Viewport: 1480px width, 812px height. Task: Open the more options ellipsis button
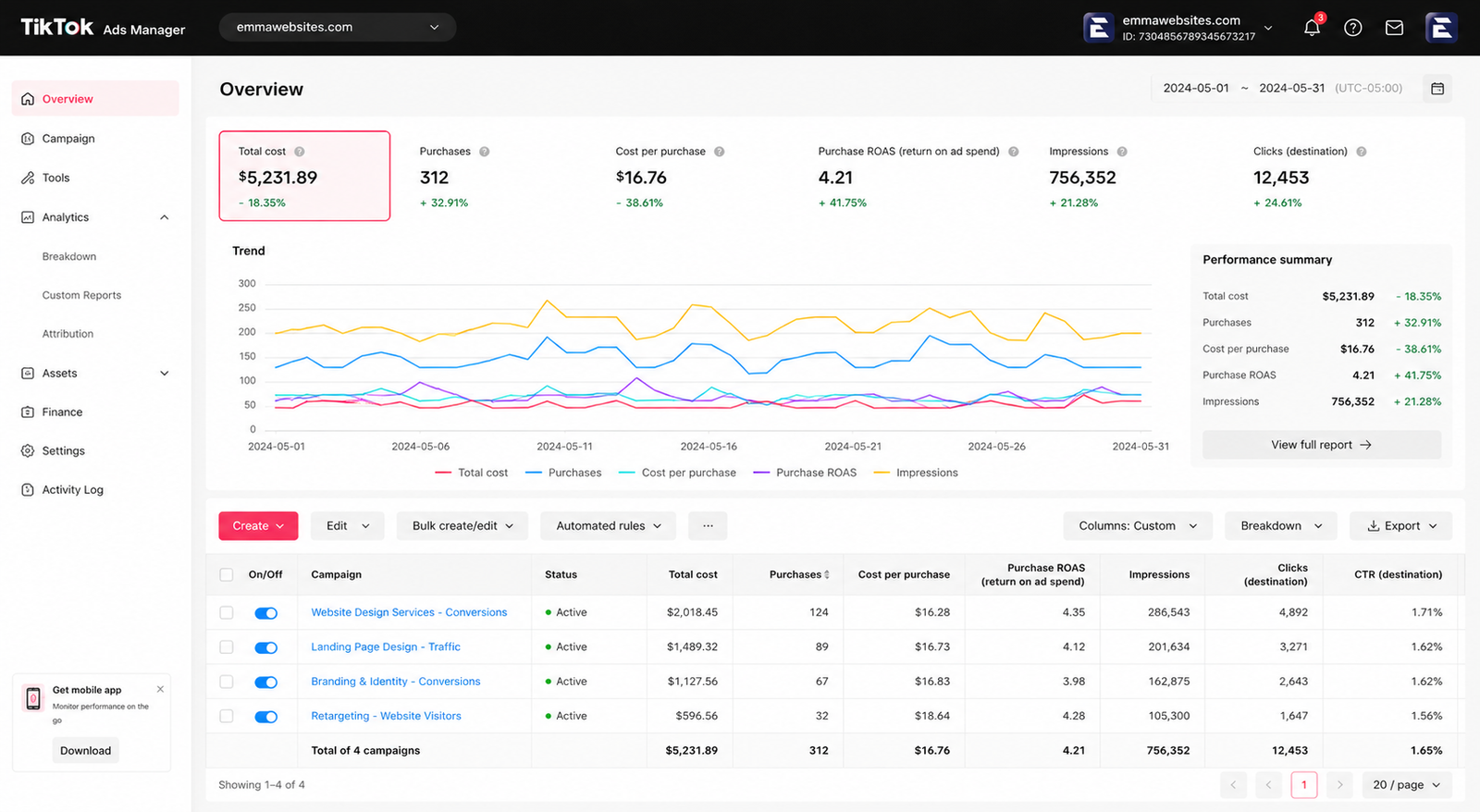[708, 526]
